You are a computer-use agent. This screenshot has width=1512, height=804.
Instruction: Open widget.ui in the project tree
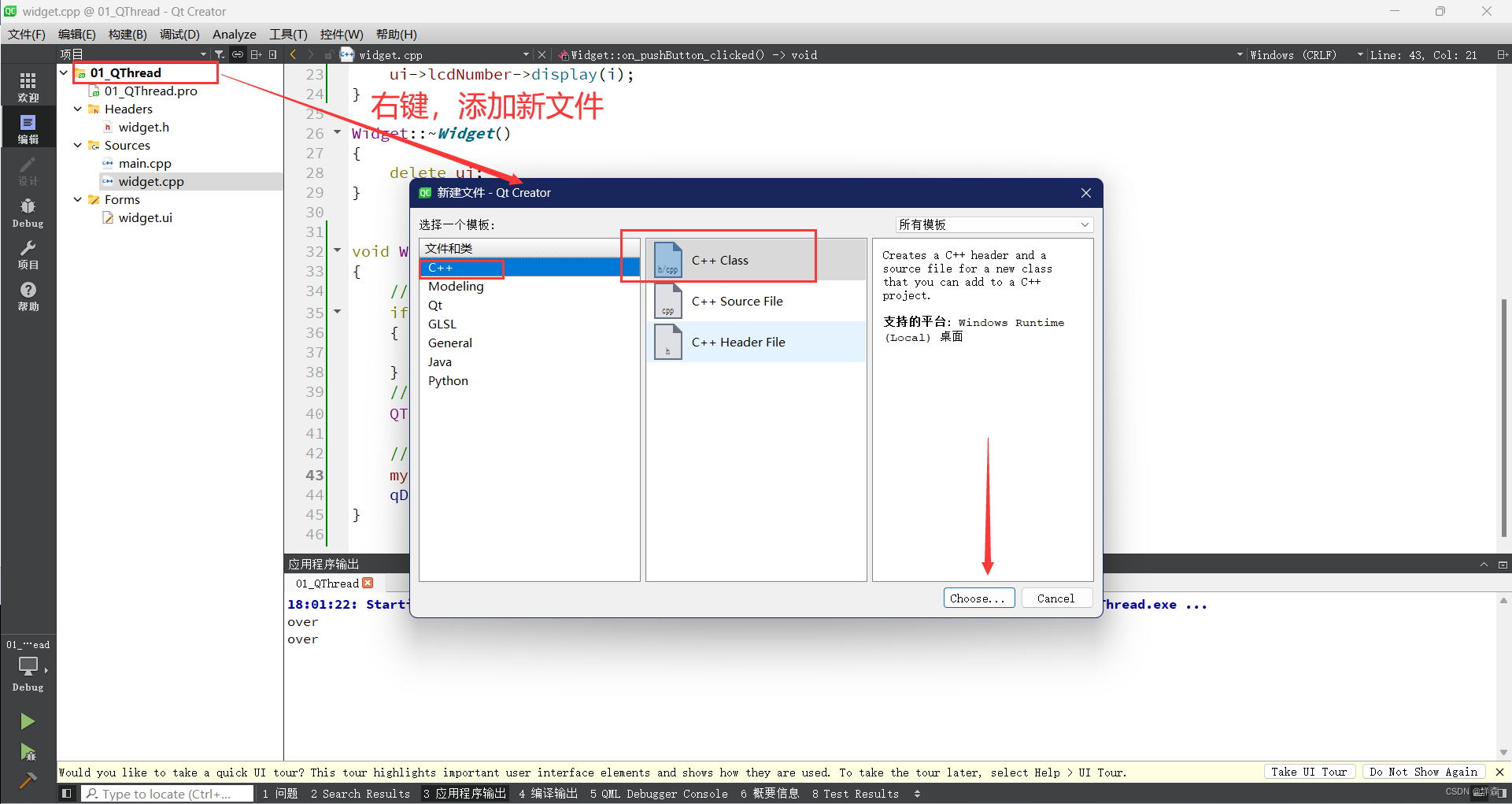point(145,217)
